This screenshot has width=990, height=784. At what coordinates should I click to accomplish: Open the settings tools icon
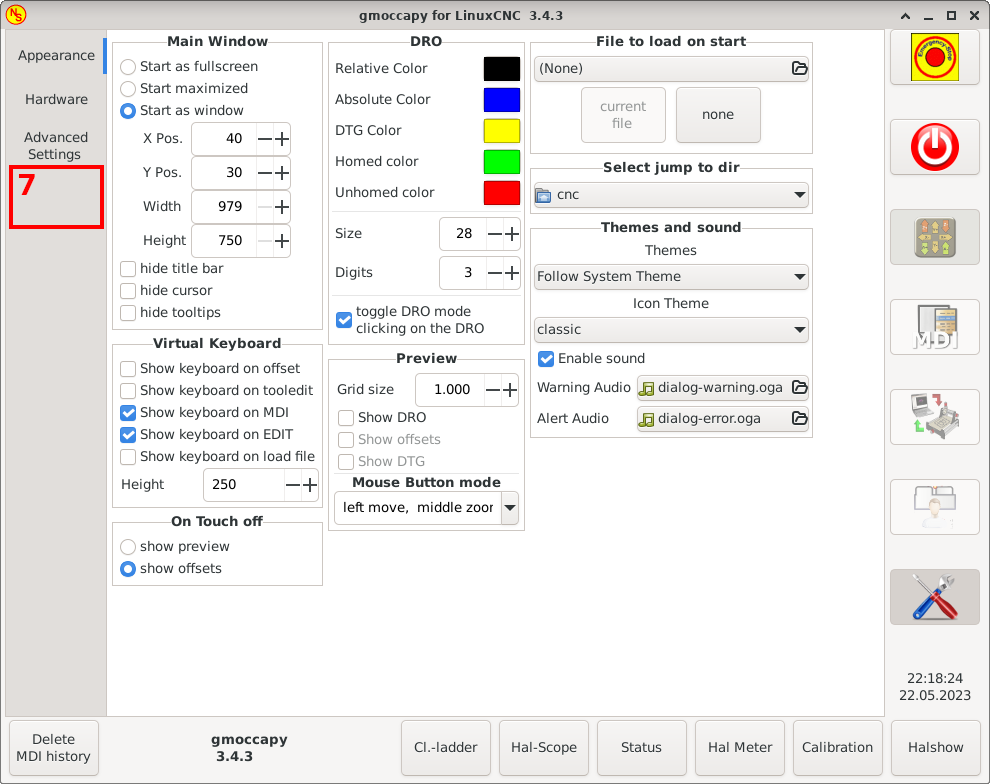934,597
